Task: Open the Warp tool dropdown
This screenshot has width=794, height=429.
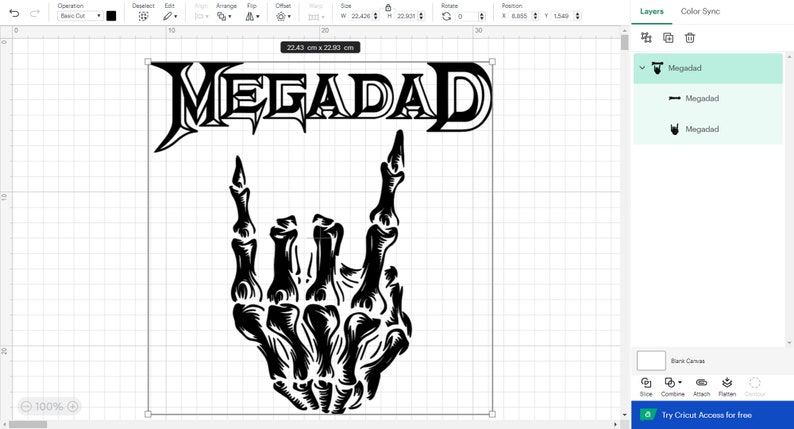Action: click(316, 17)
